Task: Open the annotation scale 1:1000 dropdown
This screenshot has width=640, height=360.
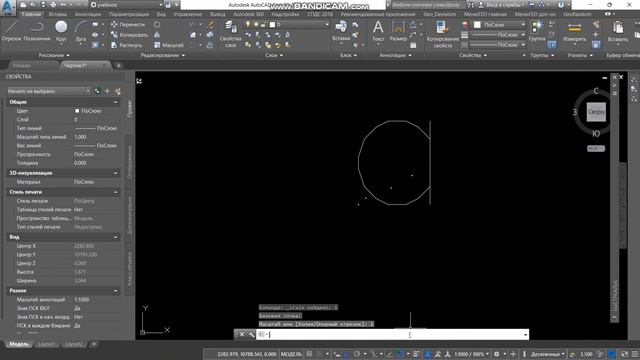Action: pyautogui.click(x=471, y=354)
